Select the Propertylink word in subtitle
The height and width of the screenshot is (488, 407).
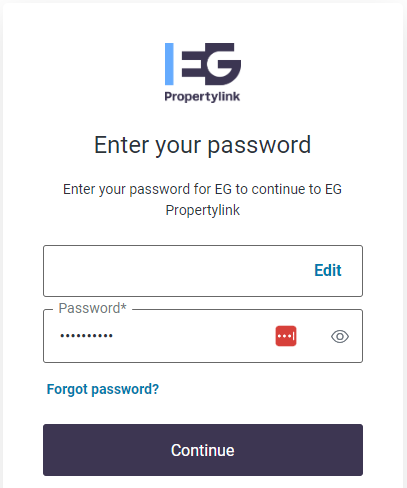[203, 210]
